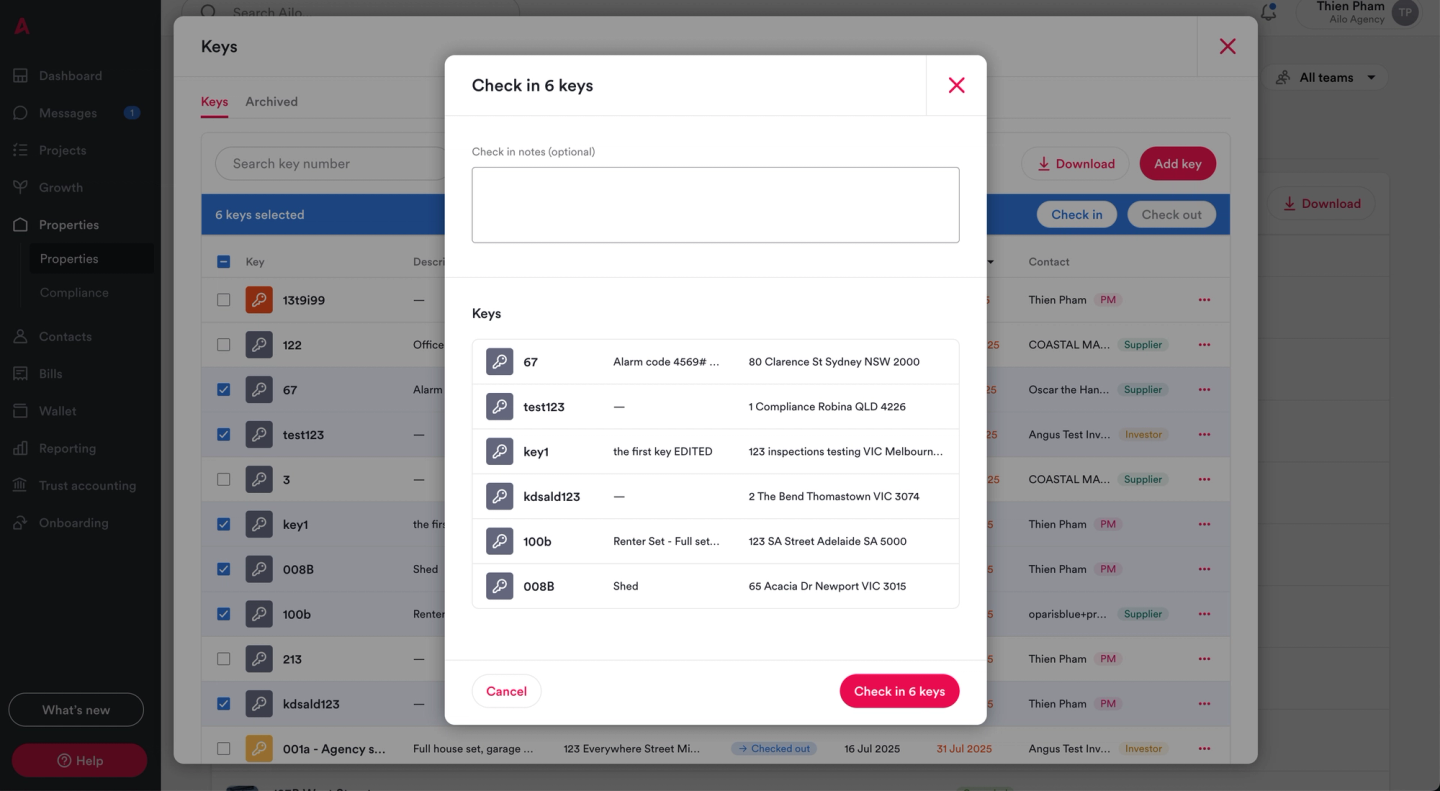Check the 122 key checkbox
This screenshot has width=1440, height=791.
223,345
